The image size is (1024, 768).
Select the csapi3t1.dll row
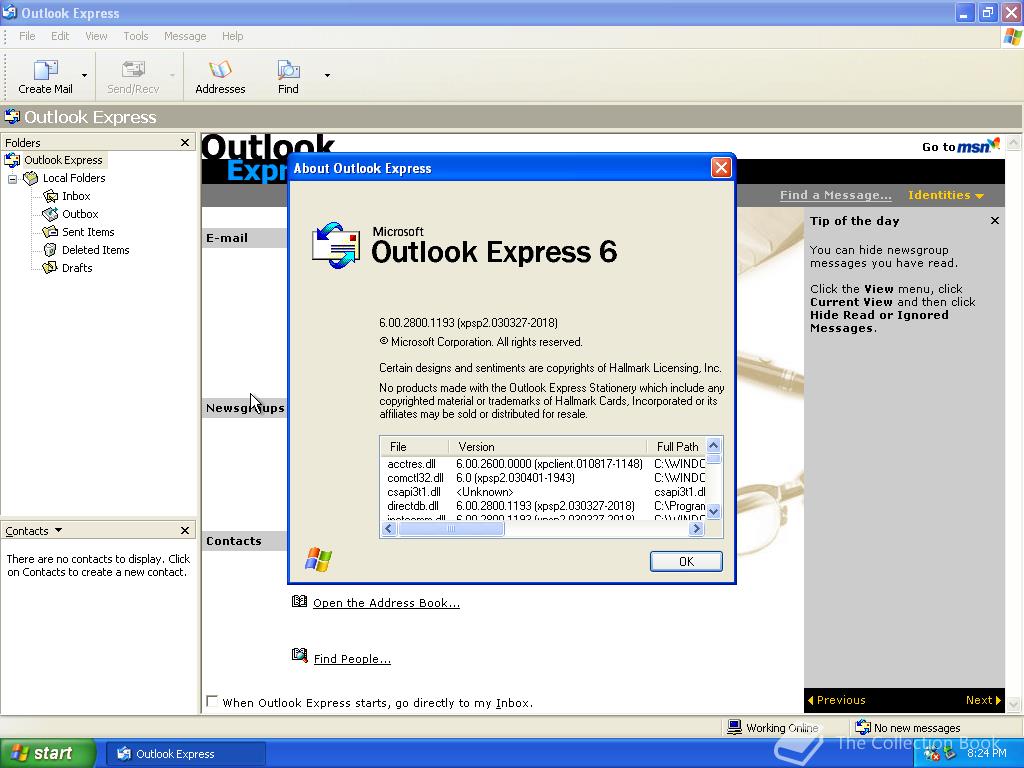[x=543, y=492]
